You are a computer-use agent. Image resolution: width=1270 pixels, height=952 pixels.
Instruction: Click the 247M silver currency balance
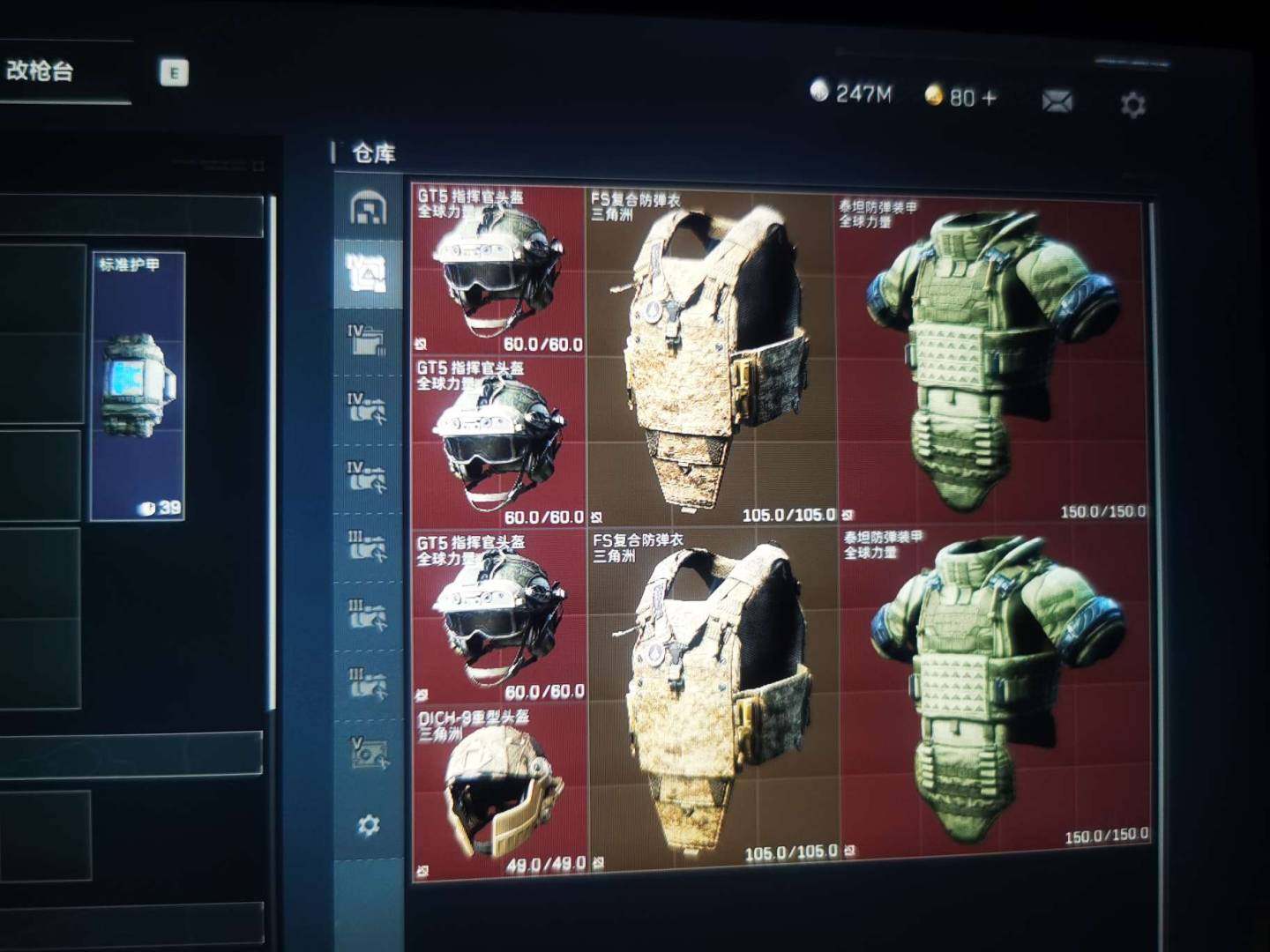point(852,93)
